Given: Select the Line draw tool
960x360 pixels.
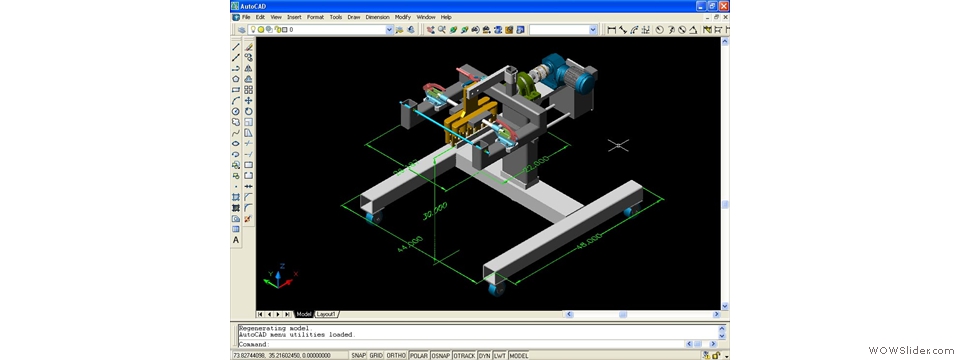Looking at the screenshot, I should [236, 47].
